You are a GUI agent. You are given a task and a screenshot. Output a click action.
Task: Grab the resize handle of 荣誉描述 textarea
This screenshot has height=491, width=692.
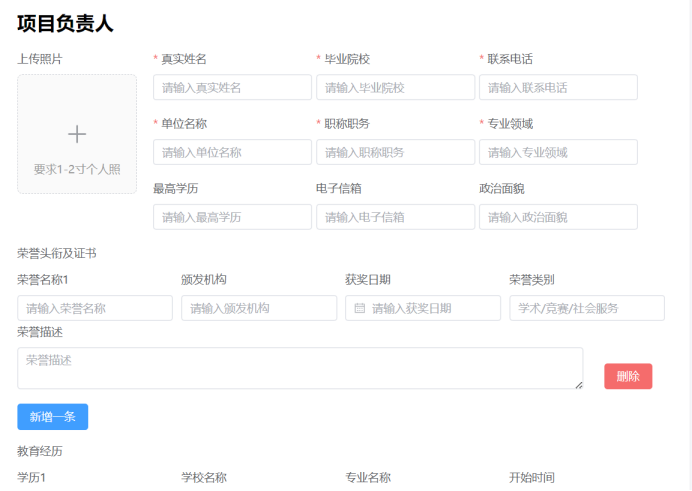578,384
